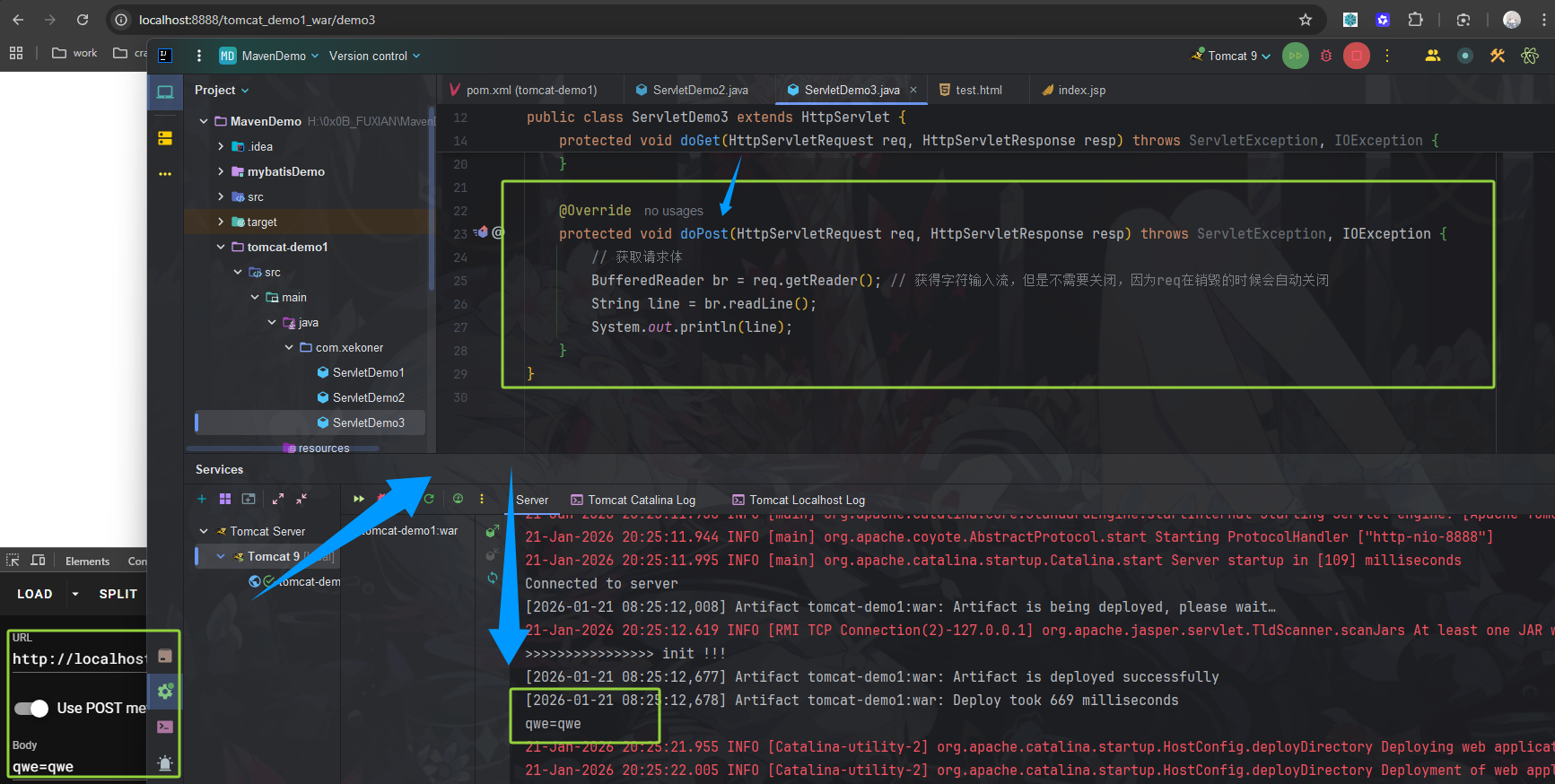The width and height of the screenshot is (1555, 784).
Task: Switch to the ServletDemo2.java tab
Action: [x=692, y=90]
